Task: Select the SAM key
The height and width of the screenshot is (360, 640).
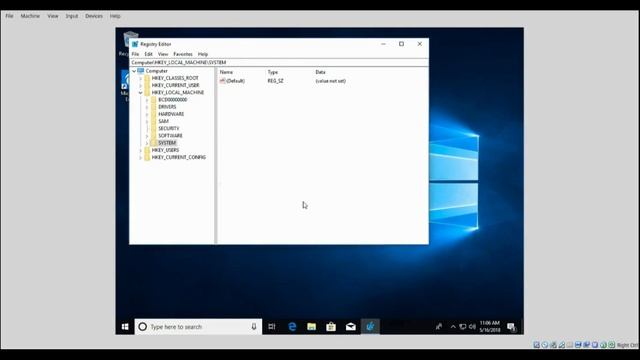Action: 163,121
